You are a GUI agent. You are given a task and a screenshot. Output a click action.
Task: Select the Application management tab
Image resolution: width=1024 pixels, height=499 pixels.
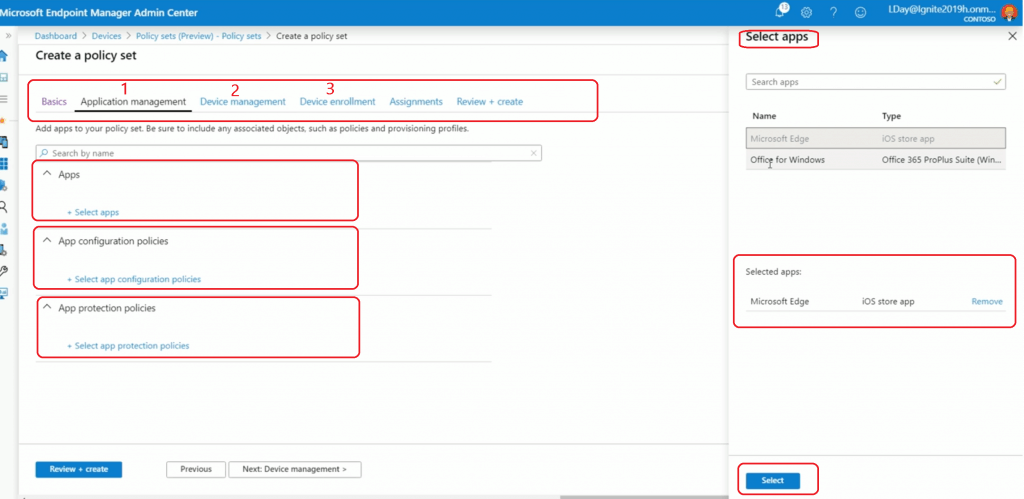(133, 101)
